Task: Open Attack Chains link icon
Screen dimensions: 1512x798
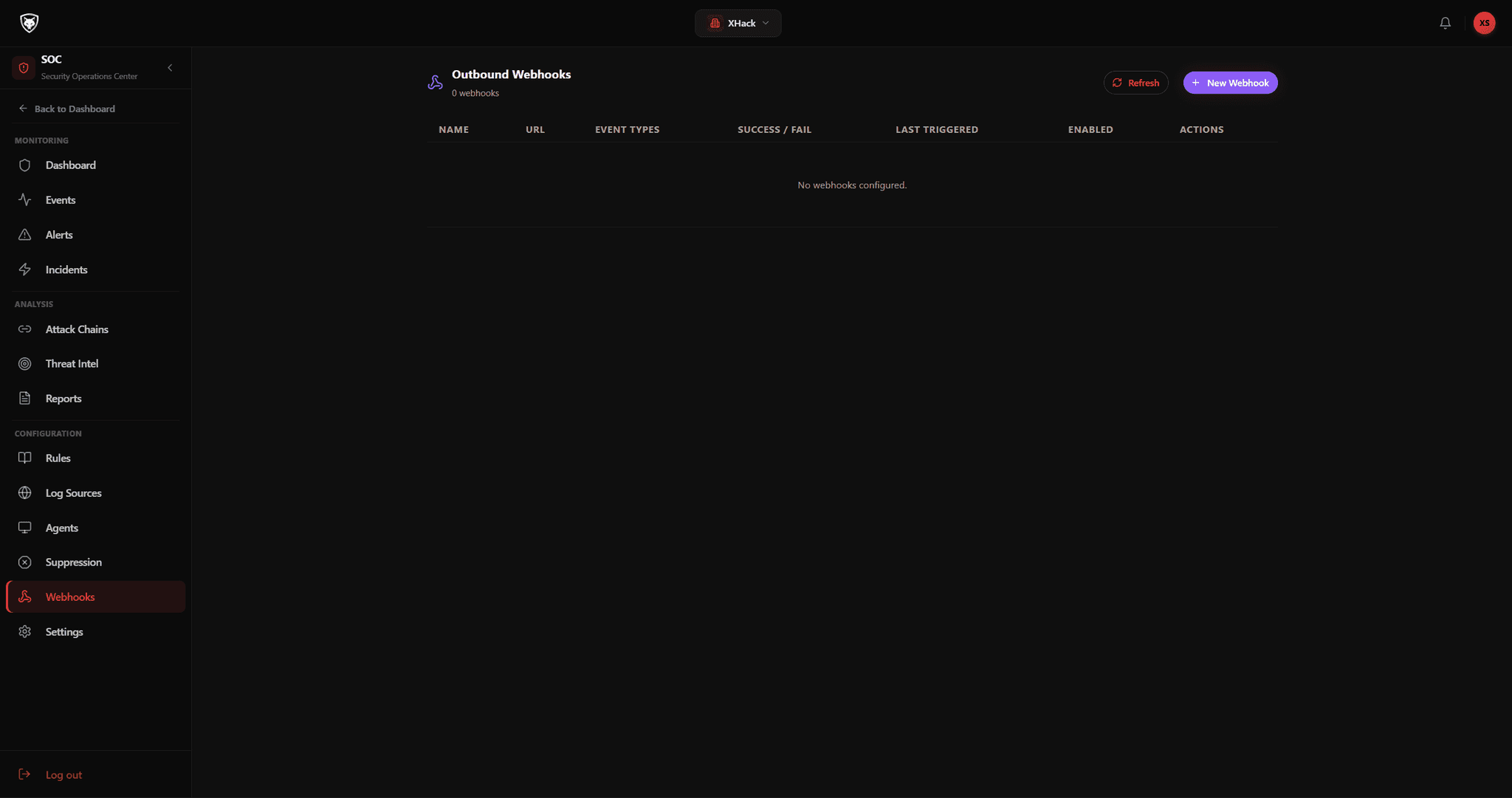Action: click(25, 329)
